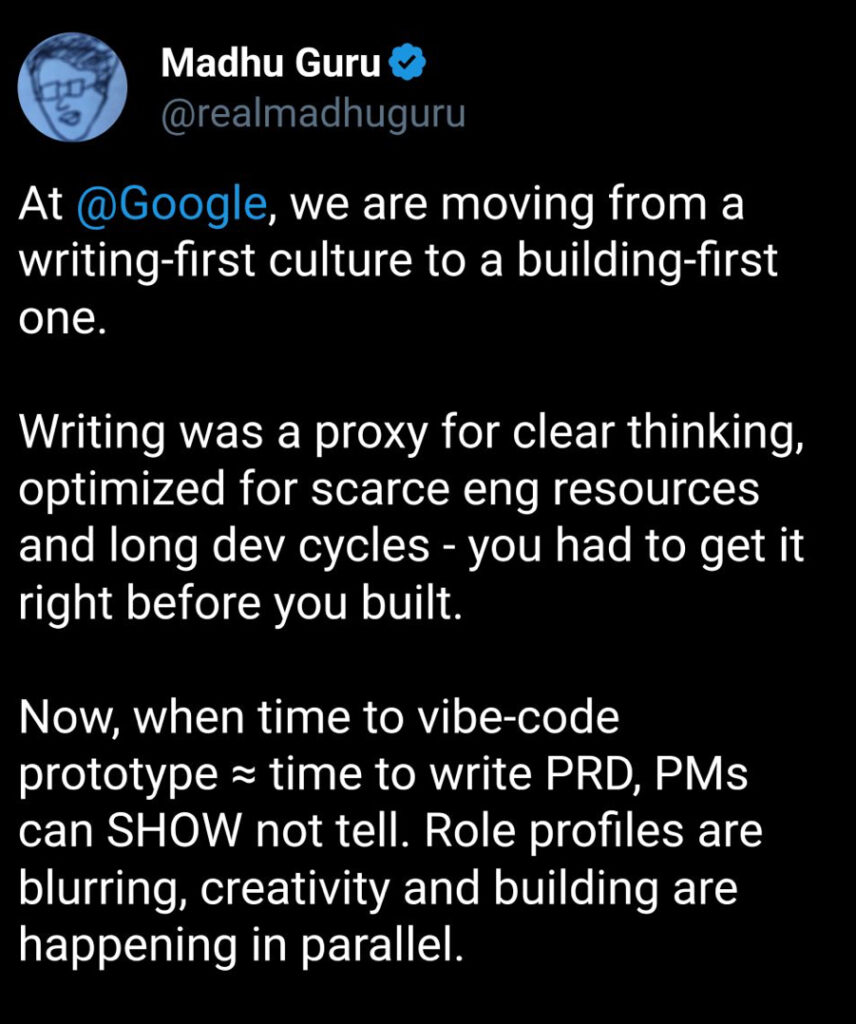This screenshot has width=856, height=1024.
Task: Follow the @Google mention link
Action: point(171,209)
